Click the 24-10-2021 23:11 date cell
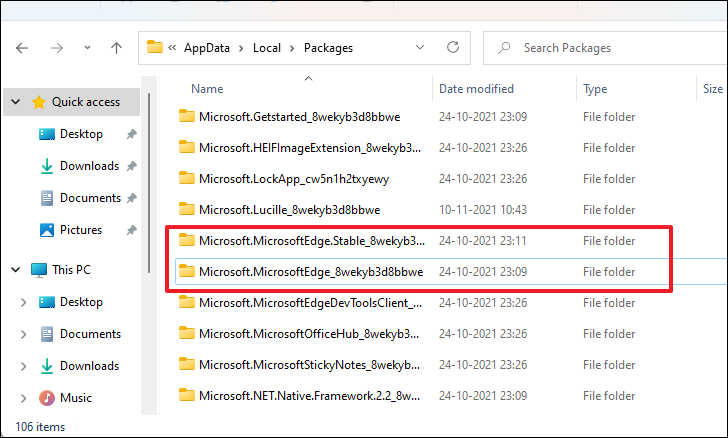The image size is (728, 438). point(483,241)
